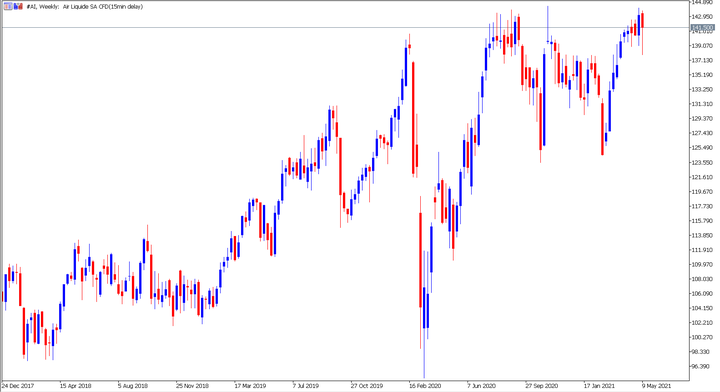The image size is (720, 392).
Task: Click the 27 Sep 2020 date label
Action: coord(542,386)
